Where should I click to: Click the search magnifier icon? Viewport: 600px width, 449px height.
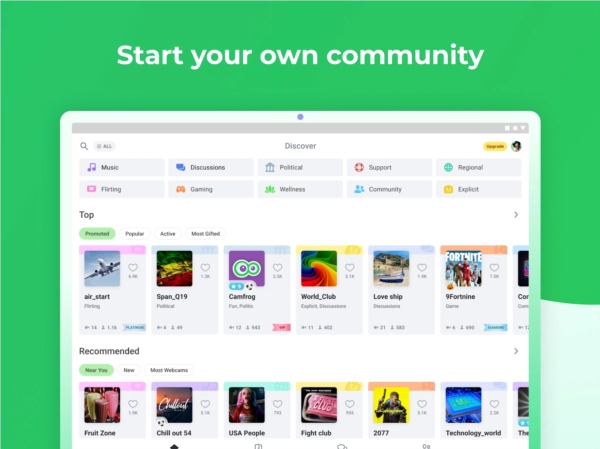[x=84, y=146]
